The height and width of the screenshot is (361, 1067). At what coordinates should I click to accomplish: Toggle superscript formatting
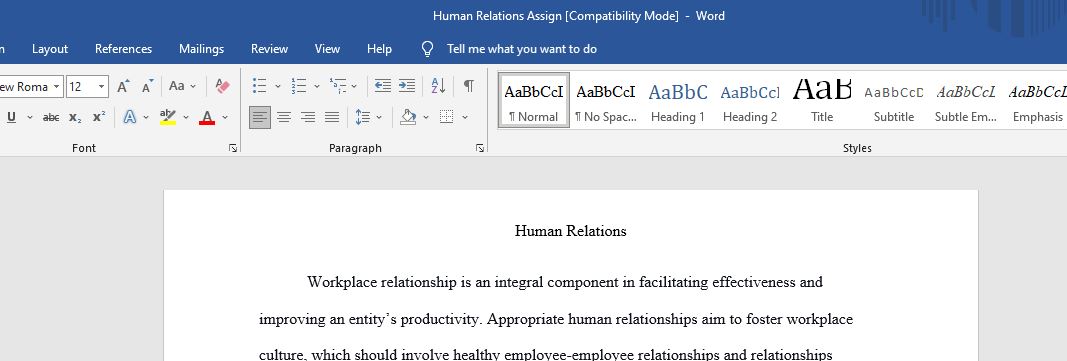tap(99, 117)
